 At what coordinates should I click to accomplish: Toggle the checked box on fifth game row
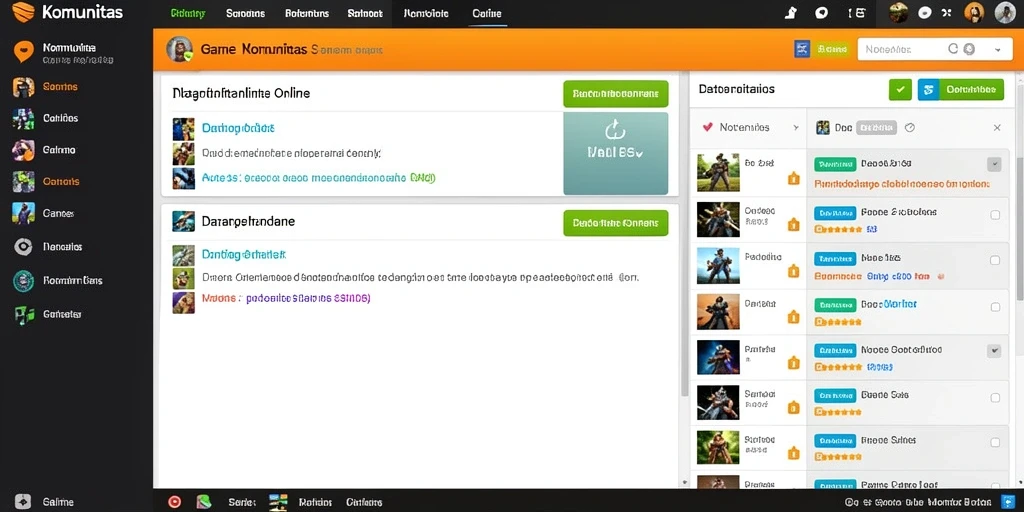(x=993, y=351)
